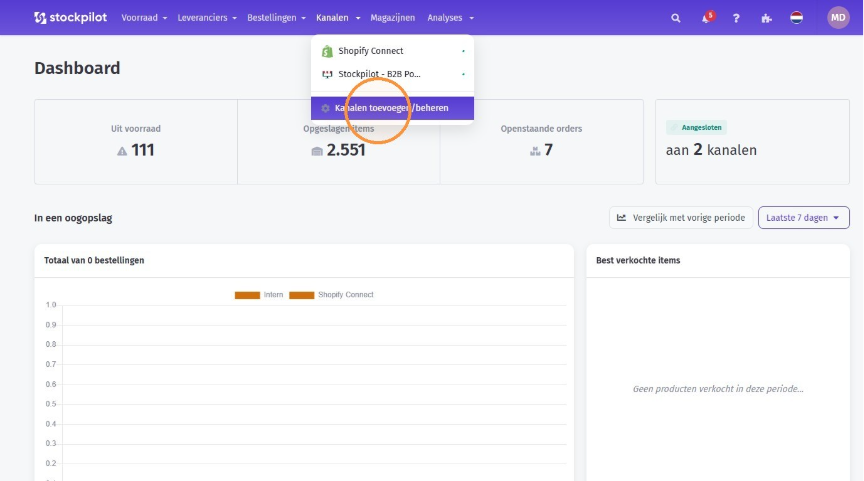
Task: Click the 2.551 stored items value
Action: pyautogui.click(x=346, y=150)
